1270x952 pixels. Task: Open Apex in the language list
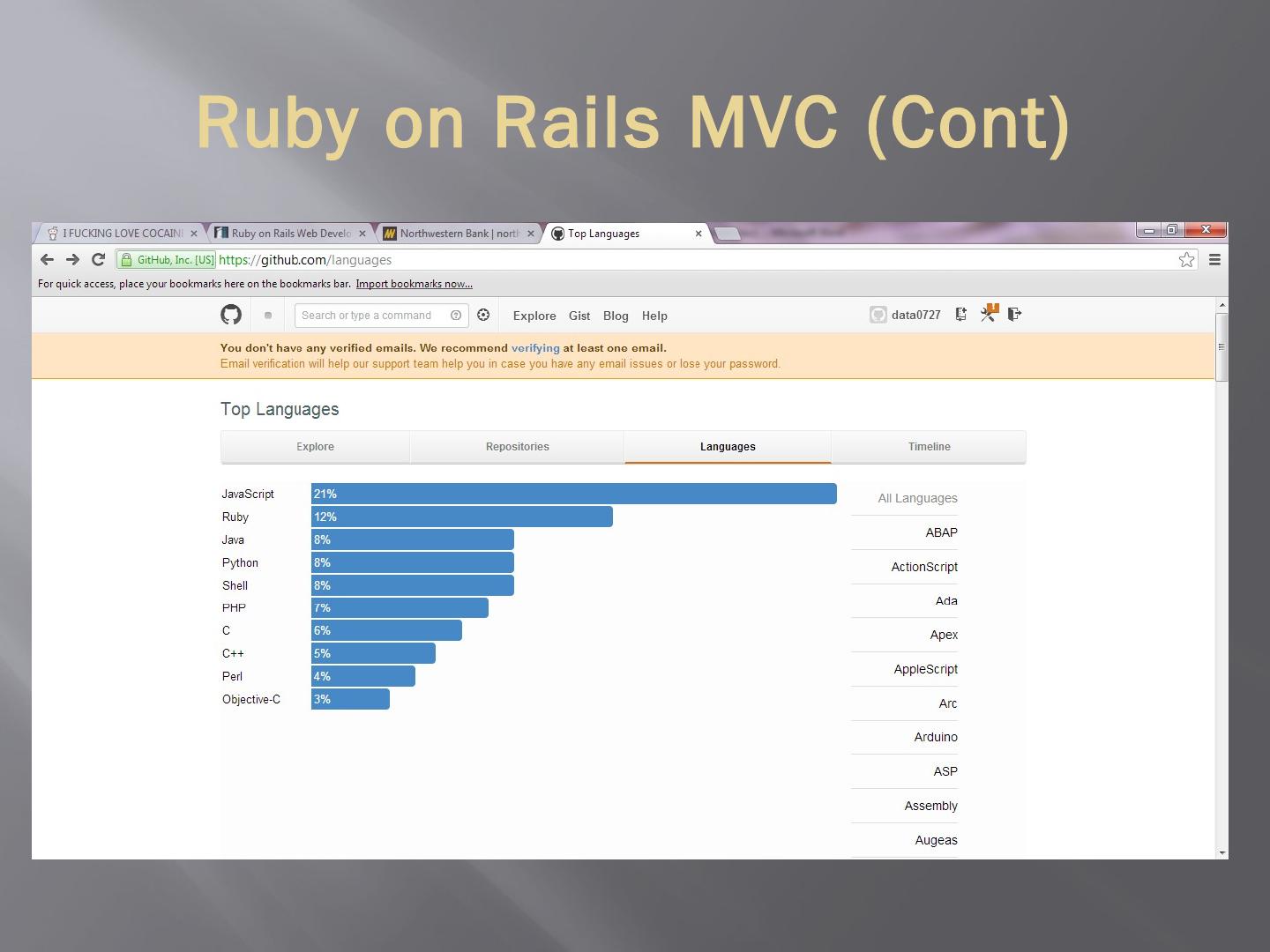point(944,635)
